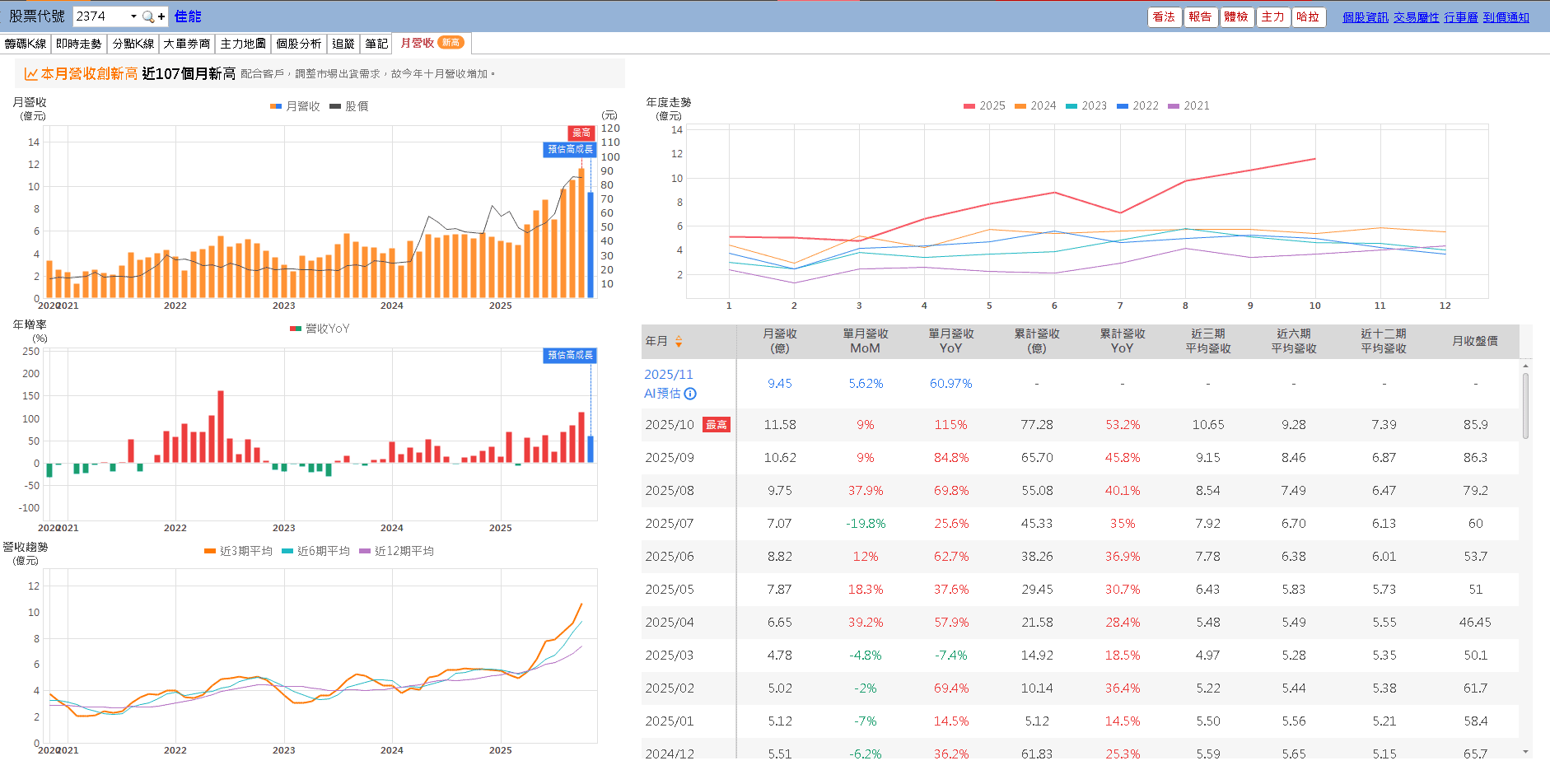The width and height of the screenshot is (1550, 784).
Task: Open the 主力地圖 tab
Action: [243, 44]
